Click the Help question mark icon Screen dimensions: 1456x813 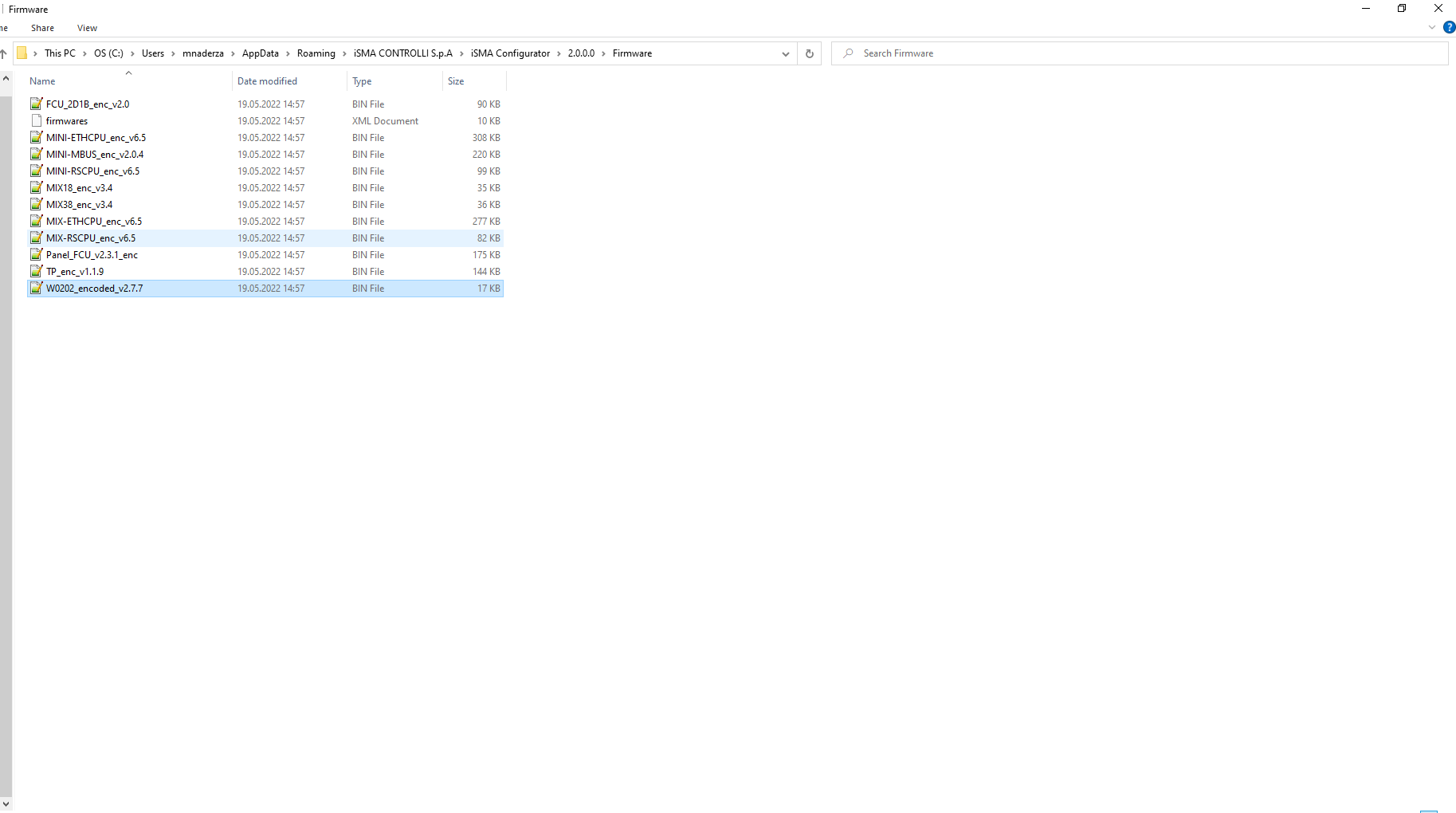(x=1449, y=27)
